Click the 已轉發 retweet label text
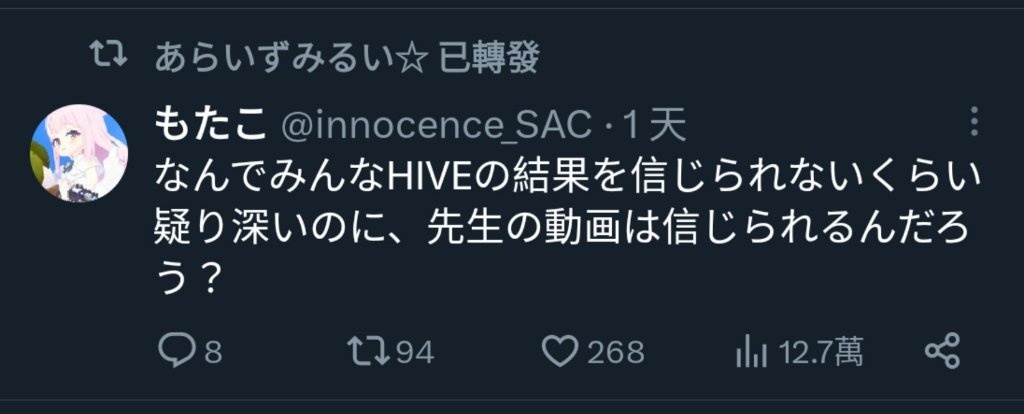 click(x=488, y=59)
